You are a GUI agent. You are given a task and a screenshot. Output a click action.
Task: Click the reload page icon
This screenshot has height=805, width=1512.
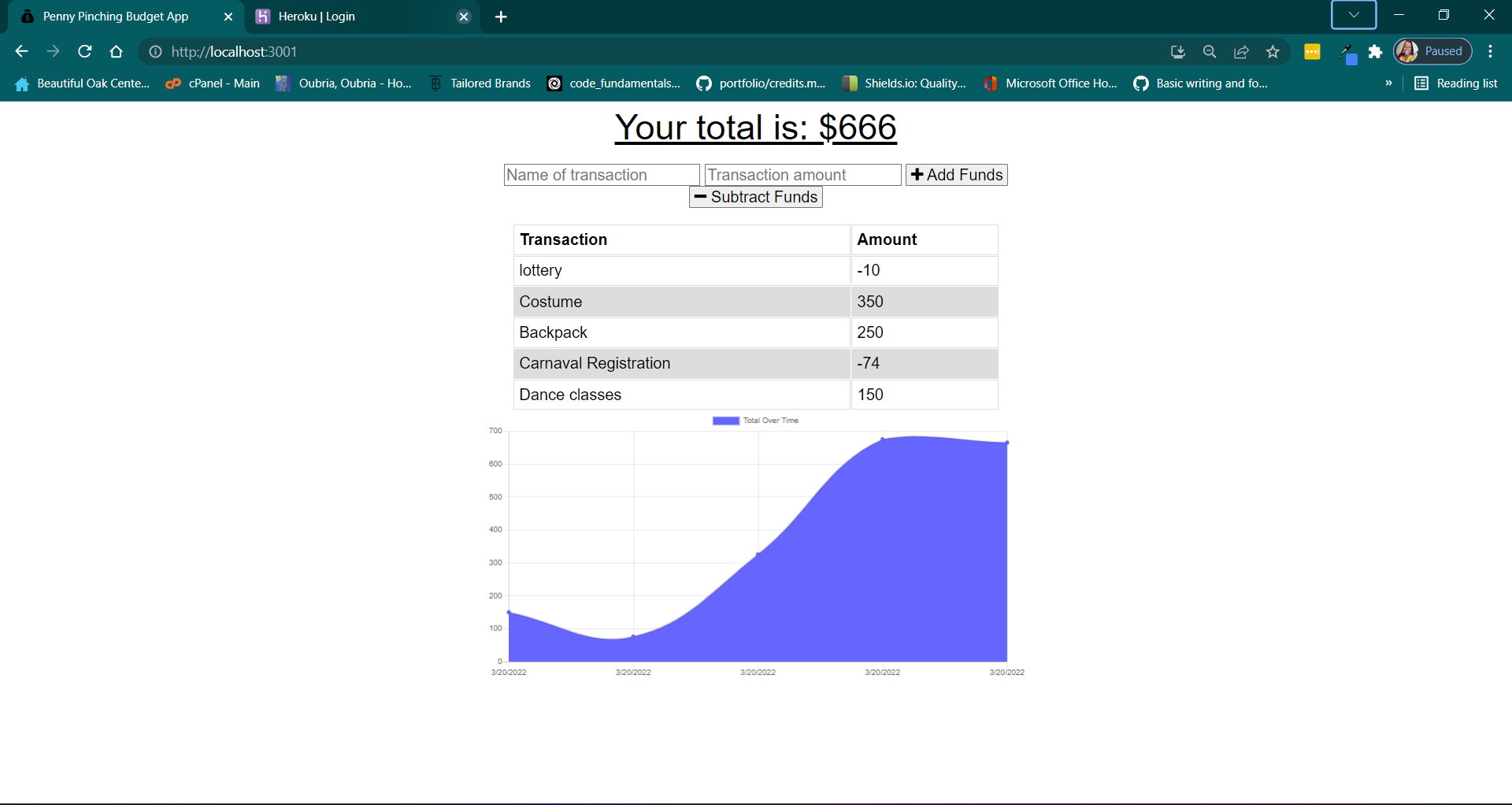coord(84,51)
